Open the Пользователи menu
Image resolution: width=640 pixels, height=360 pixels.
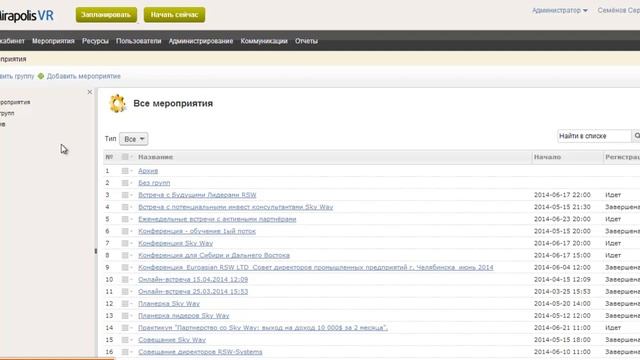pyautogui.click(x=138, y=41)
